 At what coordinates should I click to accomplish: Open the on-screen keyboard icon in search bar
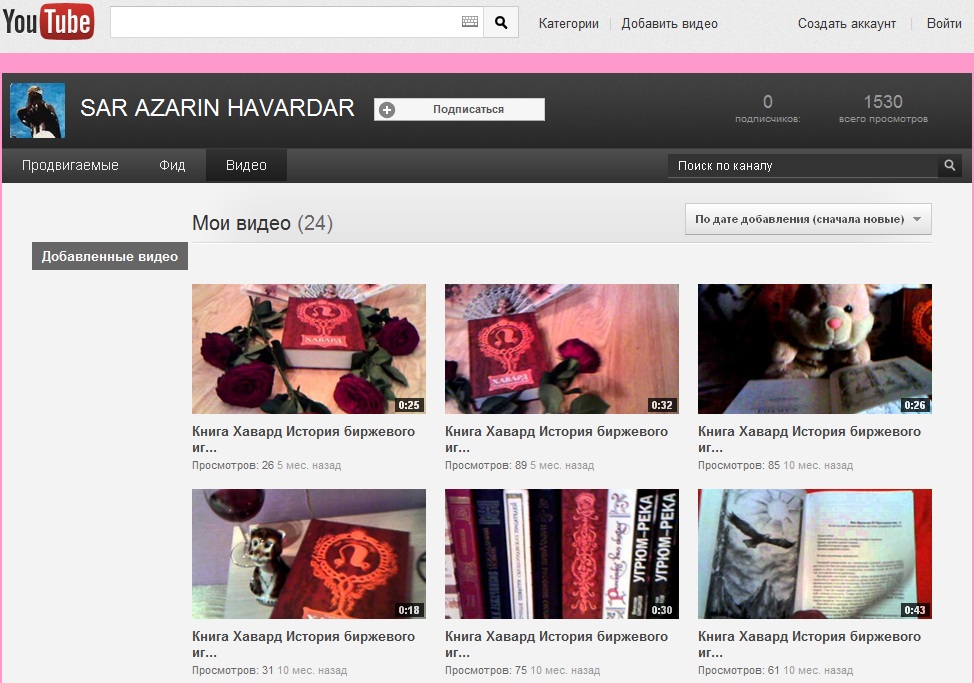click(469, 20)
